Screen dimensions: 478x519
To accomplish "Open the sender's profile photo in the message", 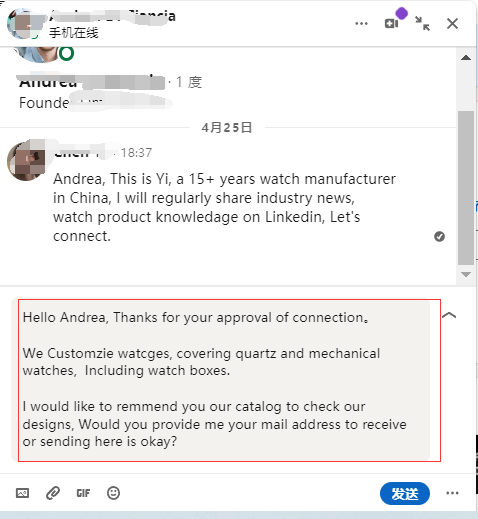I will (27, 161).
